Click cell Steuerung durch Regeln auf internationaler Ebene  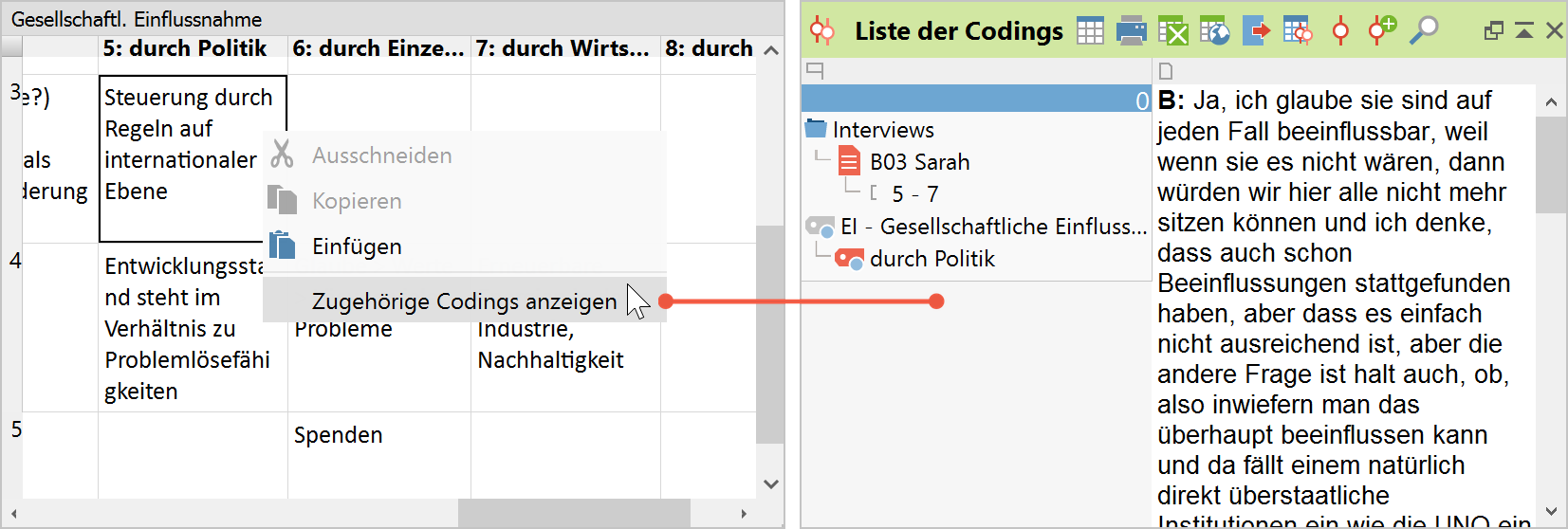(x=193, y=158)
